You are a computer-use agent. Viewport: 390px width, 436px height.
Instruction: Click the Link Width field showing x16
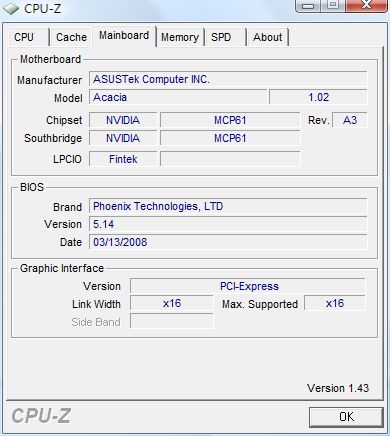pyautogui.click(x=171, y=304)
